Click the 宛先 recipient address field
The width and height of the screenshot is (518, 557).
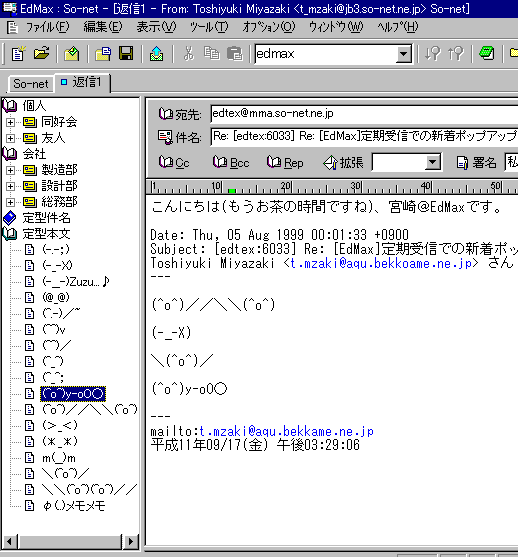(x=364, y=114)
